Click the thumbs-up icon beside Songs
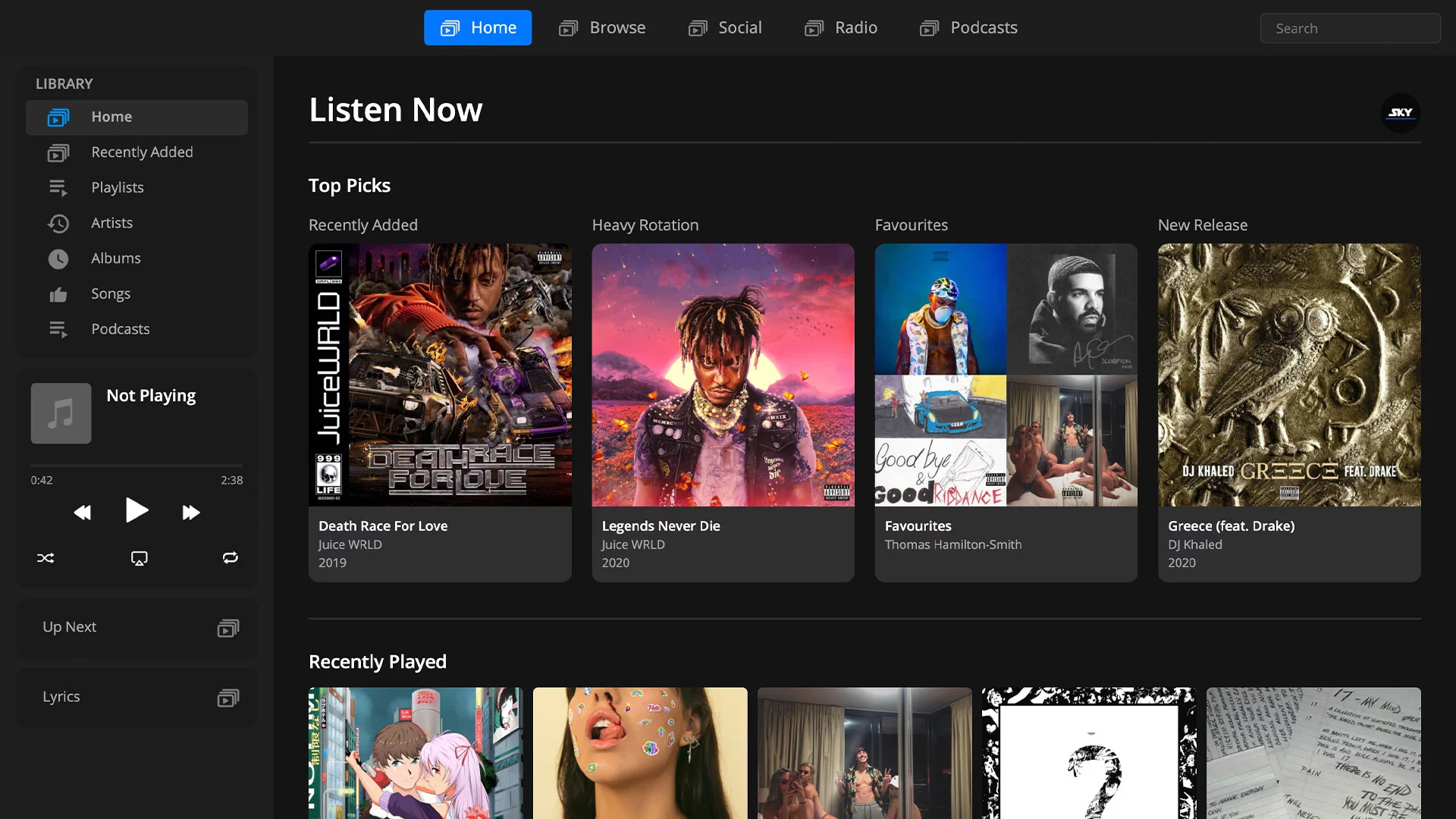The width and height of the screenshot is (1456, 819). coord(58,294)
